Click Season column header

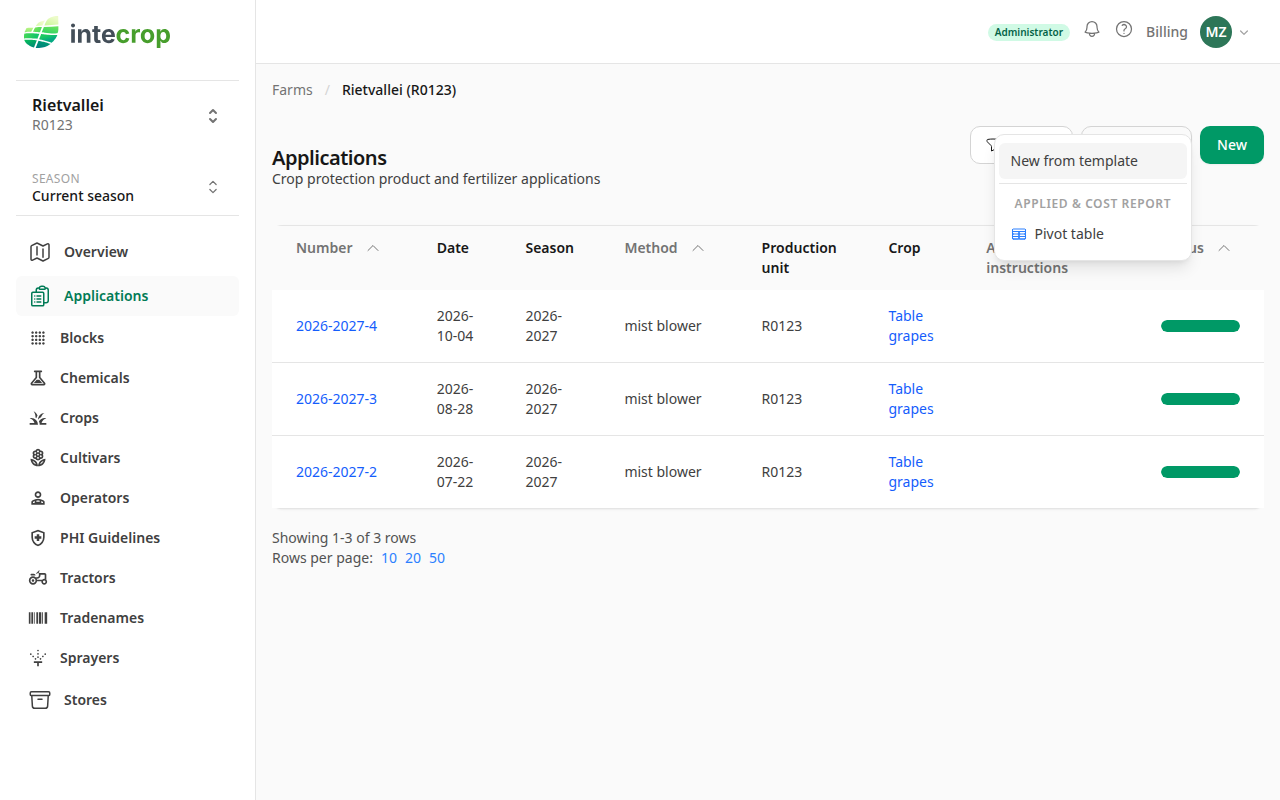click(549, 248)
